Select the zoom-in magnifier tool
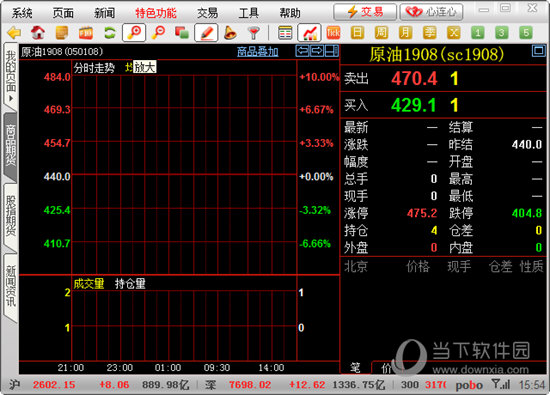Image resolution: width=550 pixels, height=395 pixels. (134, 33)
